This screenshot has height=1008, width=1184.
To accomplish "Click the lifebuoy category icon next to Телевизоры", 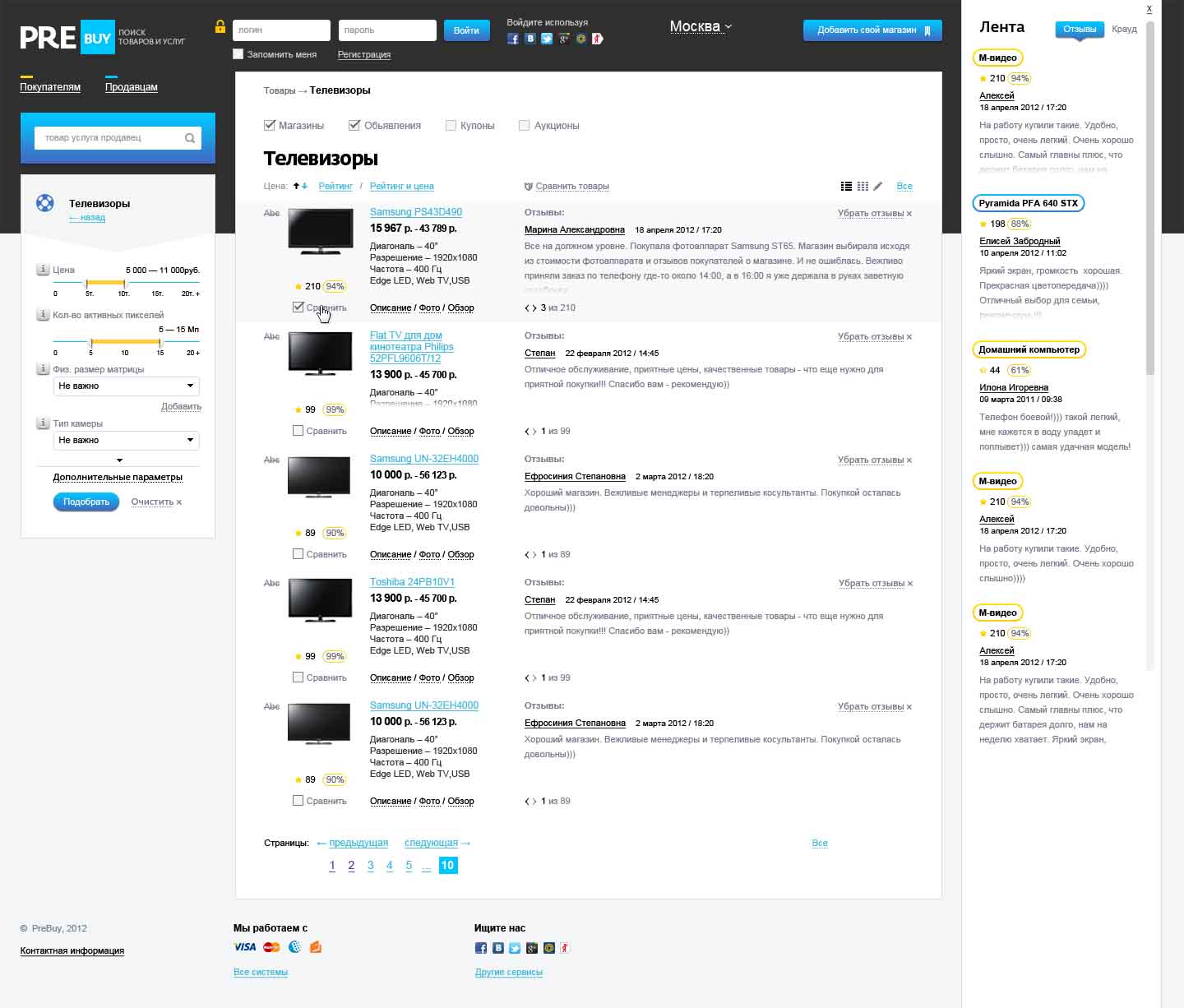I will [44, 203].
